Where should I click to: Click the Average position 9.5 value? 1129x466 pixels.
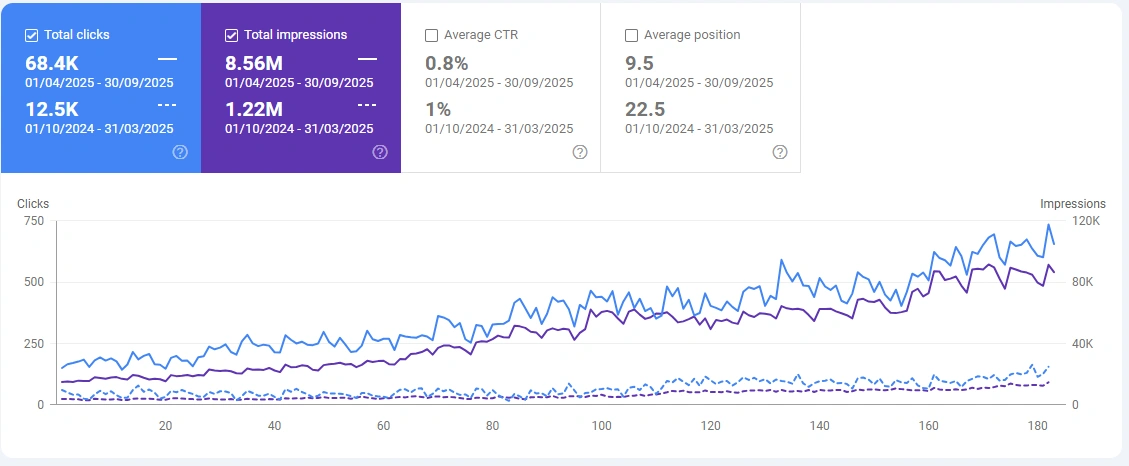click(x=639, y=64)
